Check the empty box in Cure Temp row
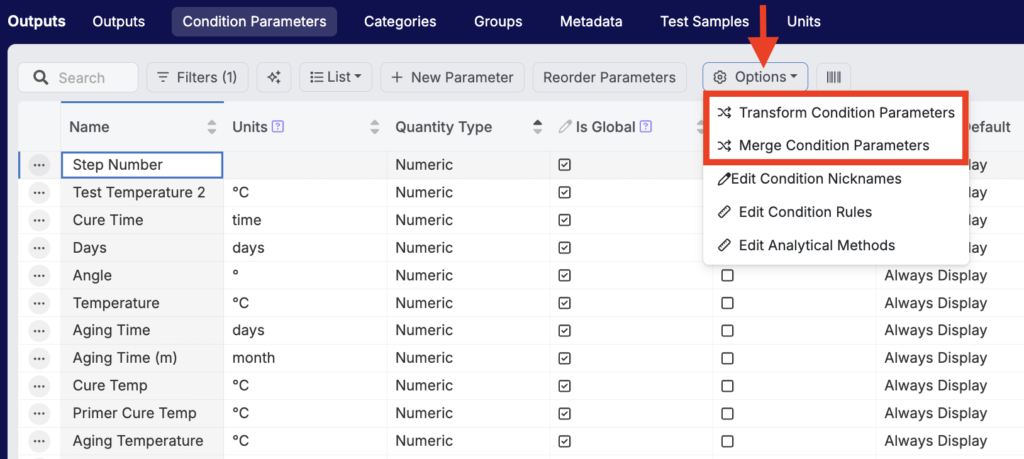 coord(727,385)
